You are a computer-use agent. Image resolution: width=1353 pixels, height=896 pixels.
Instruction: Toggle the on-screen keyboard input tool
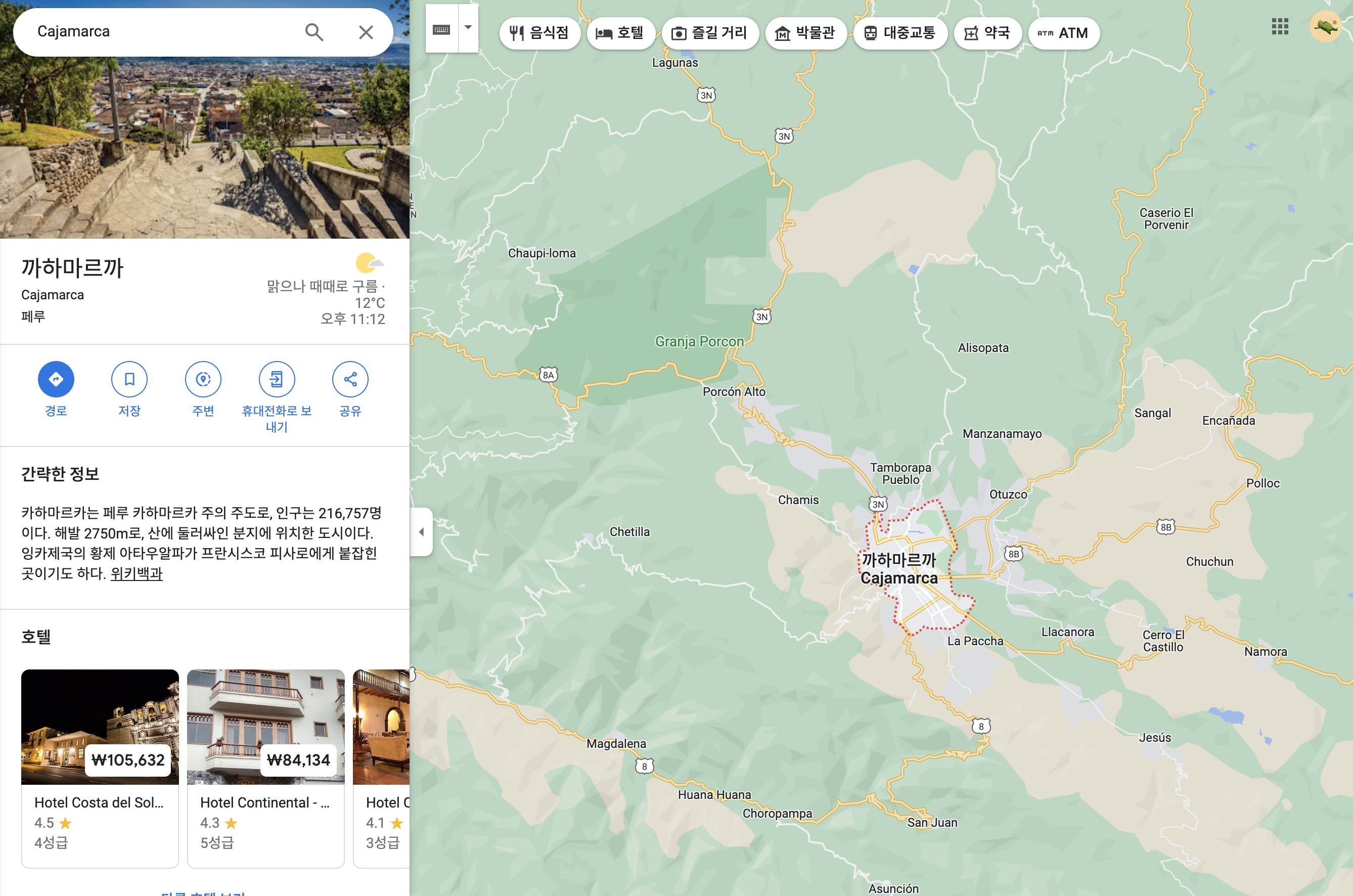(x=442, y=29)
